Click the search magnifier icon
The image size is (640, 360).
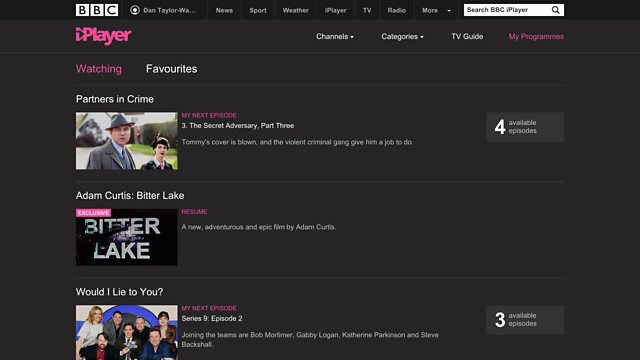[x=556, y=10]
